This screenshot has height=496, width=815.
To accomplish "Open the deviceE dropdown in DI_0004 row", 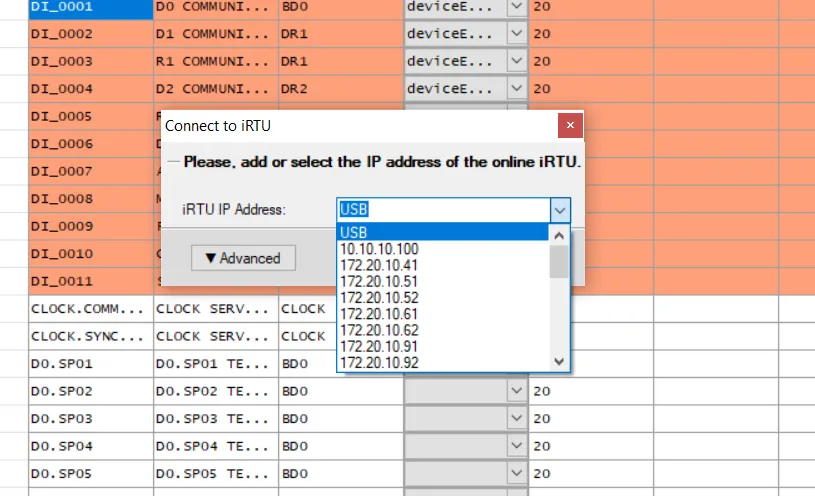I will coord(517,88).
